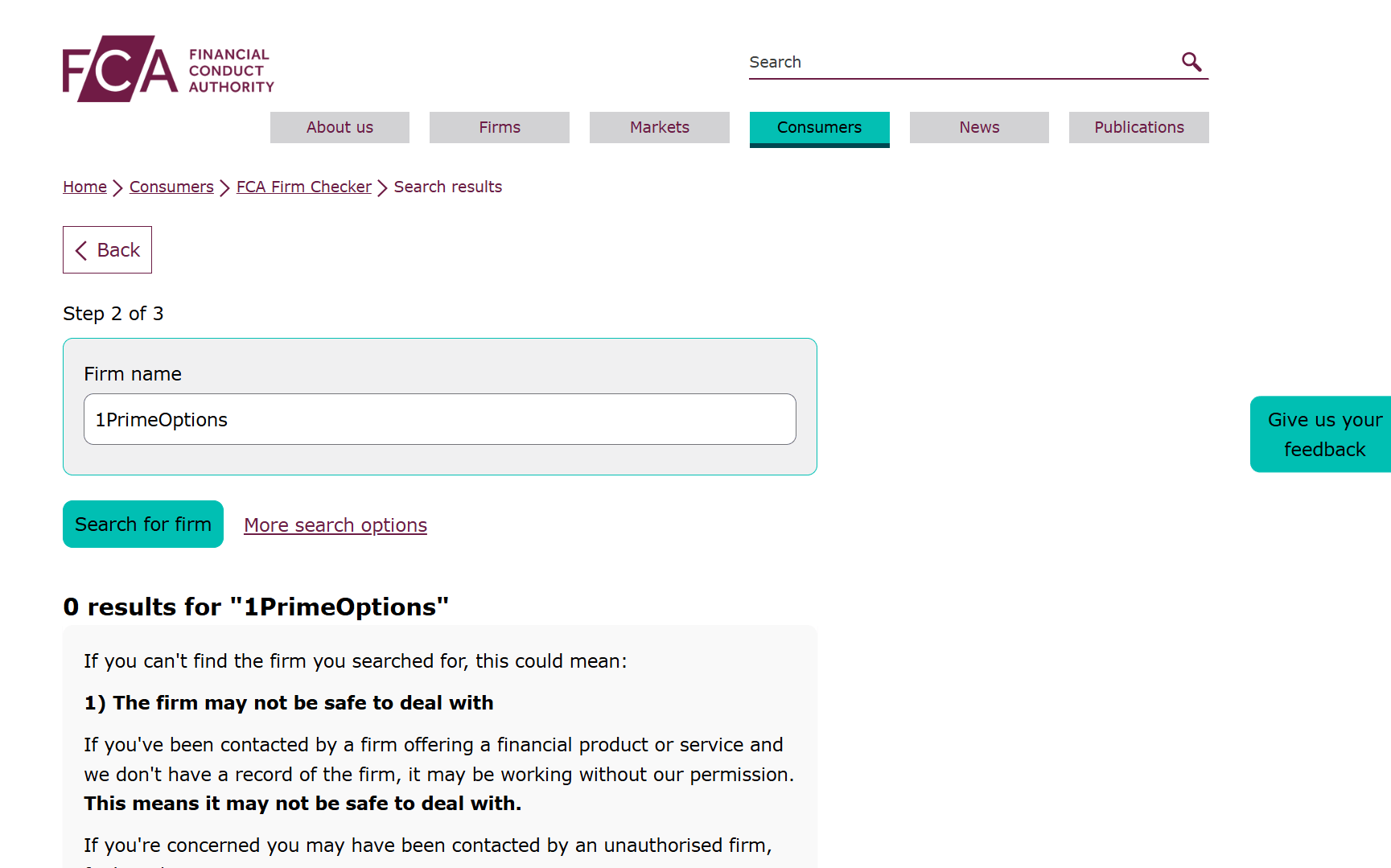This screenshot has width=1391, height=868.
Task: Open the FCA Firm Checker breadcrumb
Action: (304, 187)
